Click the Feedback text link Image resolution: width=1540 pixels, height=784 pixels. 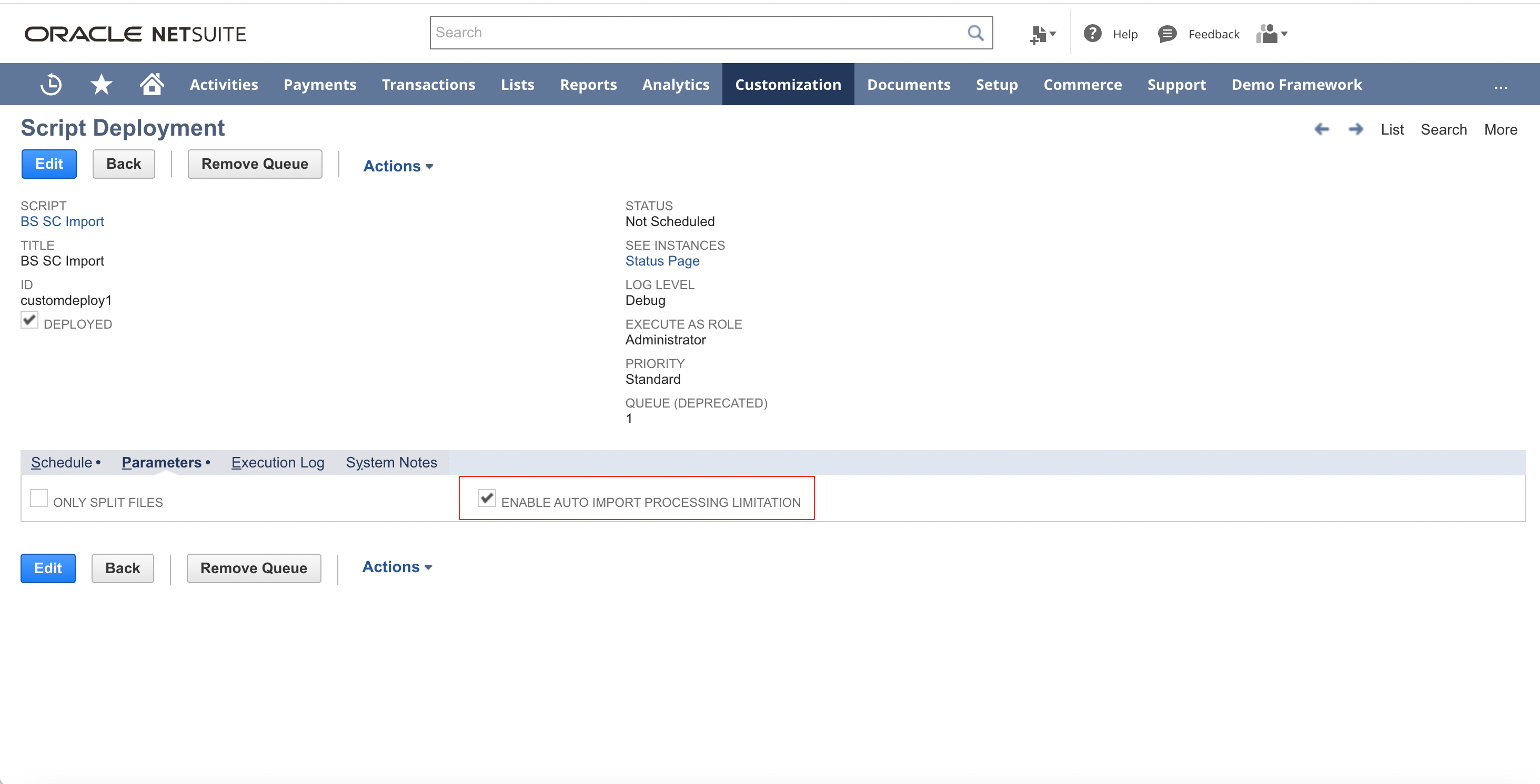pyautogui.click(x=1214, y=35)
